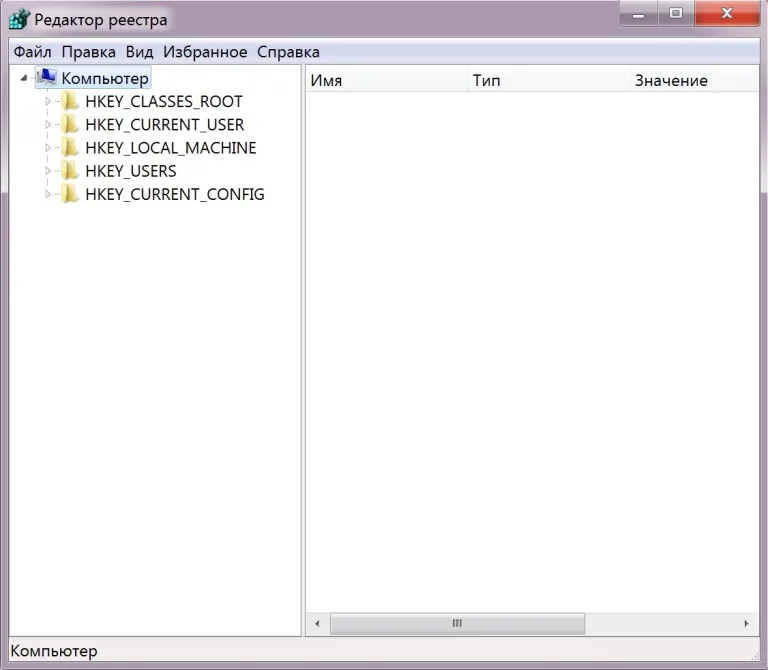The image size is (768, 670).
Task: Click the right arrow of horizontal scrollbar
Action: point(746,623)
